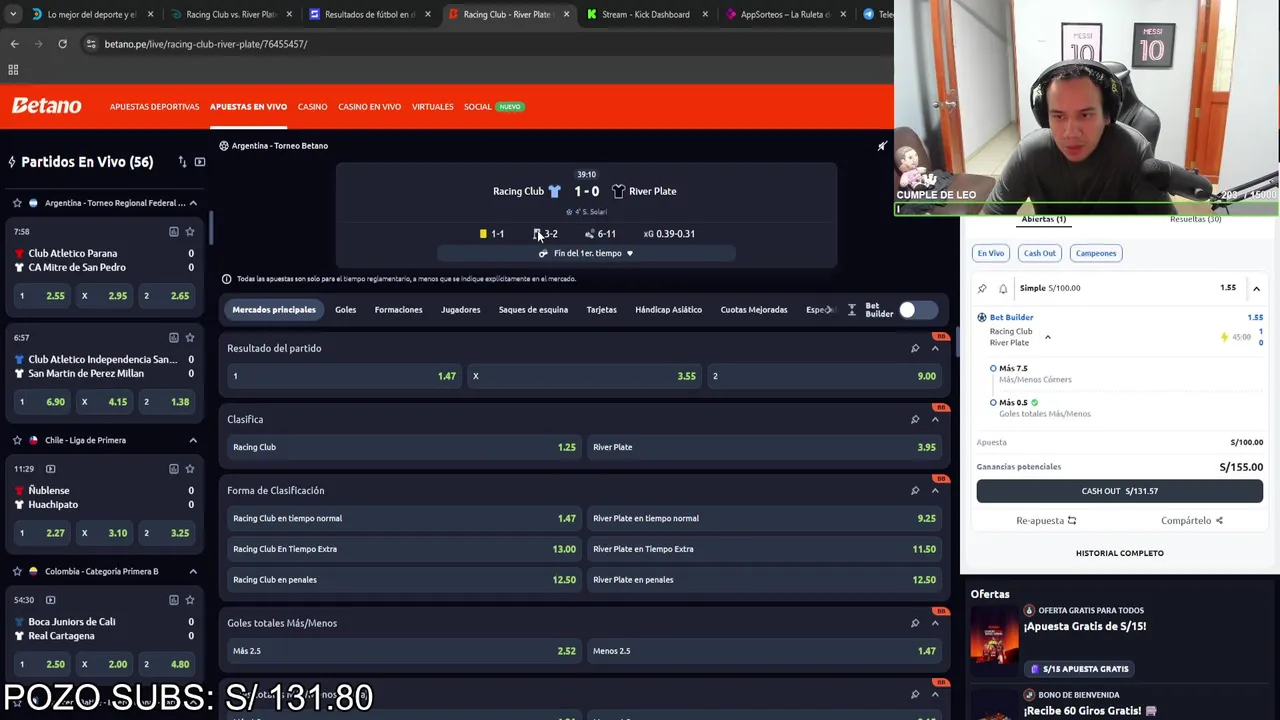Favorite the Boca Juniors de Cali match star
Image resolution: width=1280 pixels, height=720 pixels.
click(189, 600)
